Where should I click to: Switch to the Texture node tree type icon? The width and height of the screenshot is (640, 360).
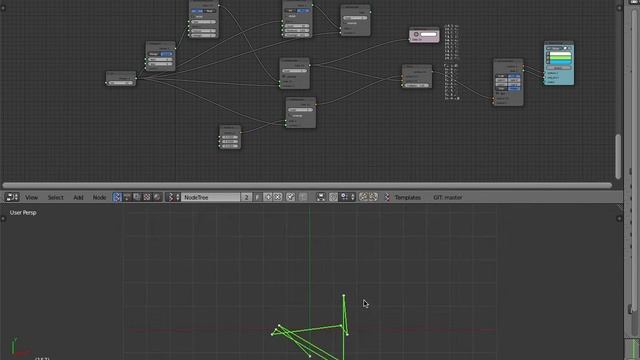tap(147, 197)
